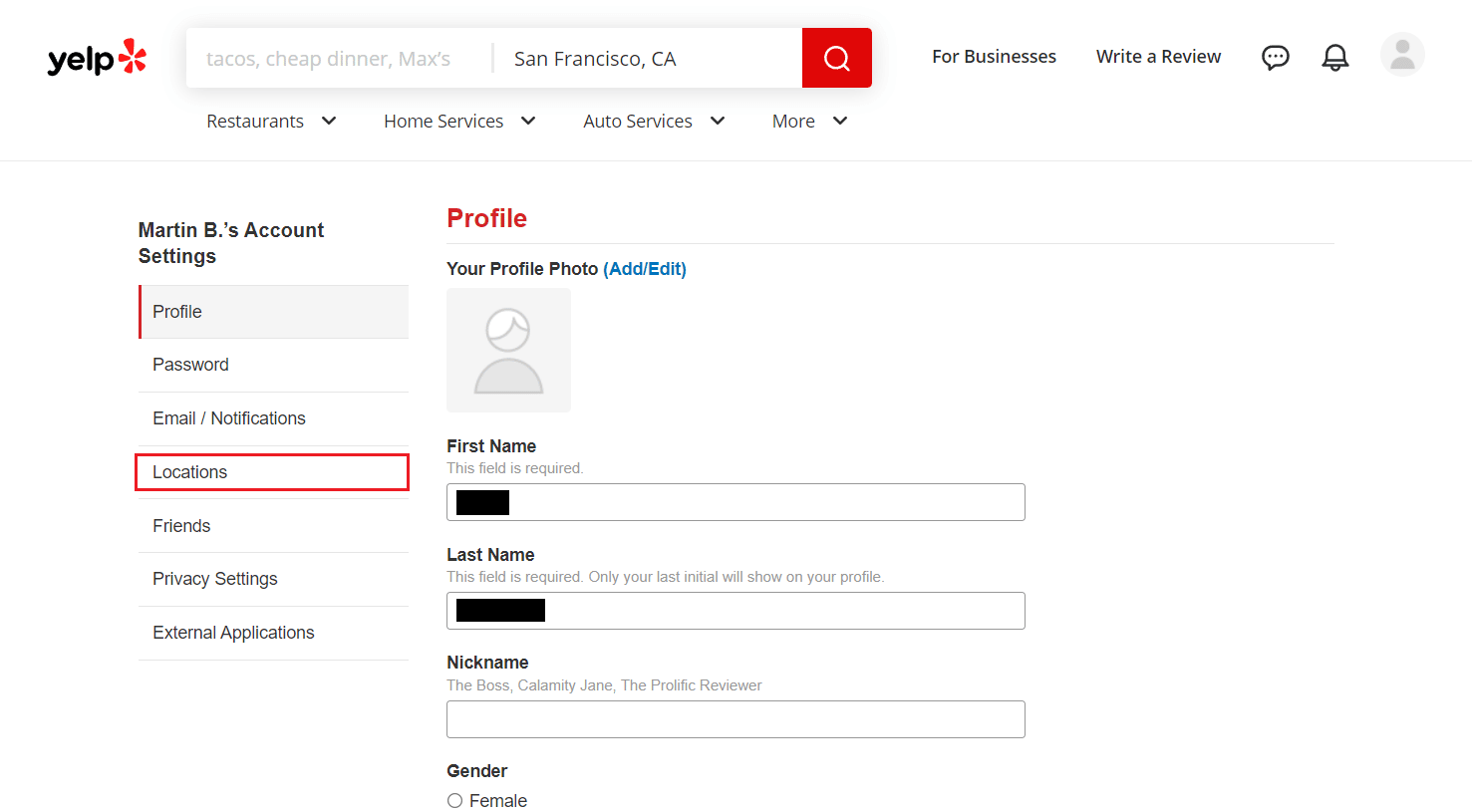
Task: Click Write a Review
Action: point(1158,56)
